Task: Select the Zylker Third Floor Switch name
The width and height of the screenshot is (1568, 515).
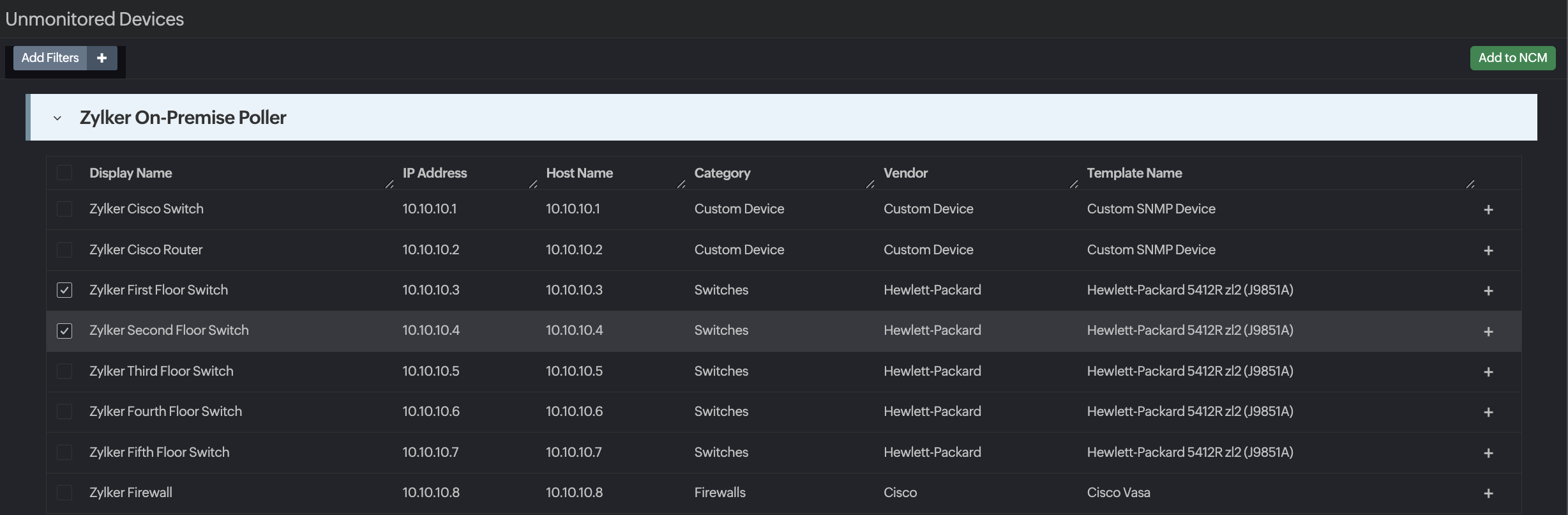Action: (161, 371)
